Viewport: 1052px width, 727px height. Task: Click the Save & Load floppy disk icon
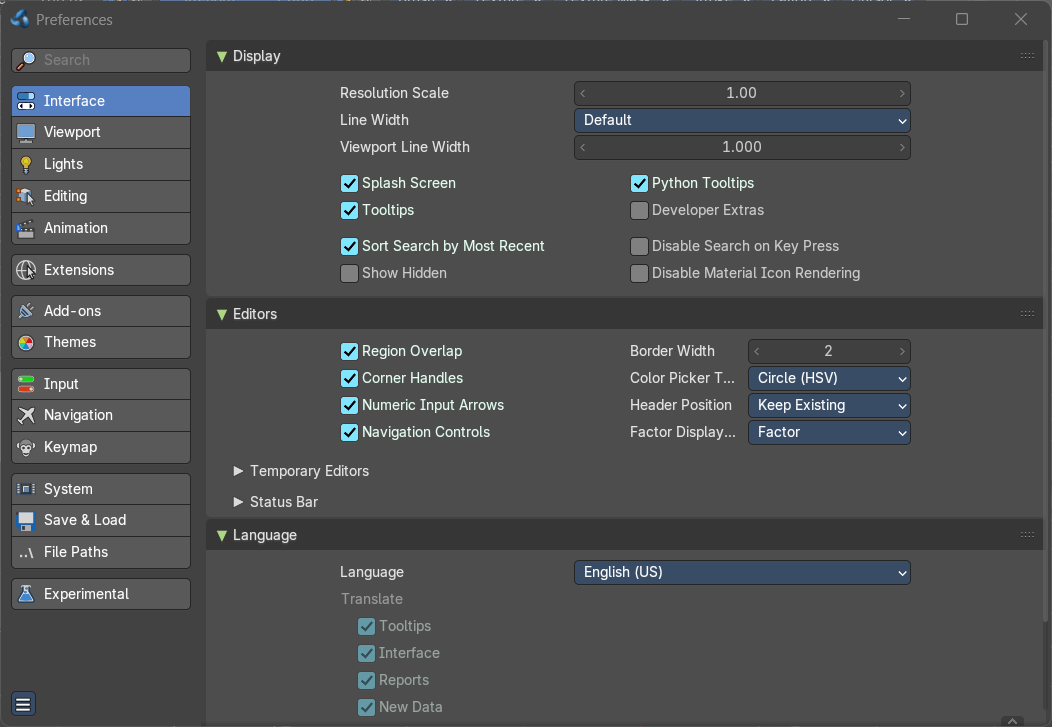pyautogui.click(x=26, y=520)
